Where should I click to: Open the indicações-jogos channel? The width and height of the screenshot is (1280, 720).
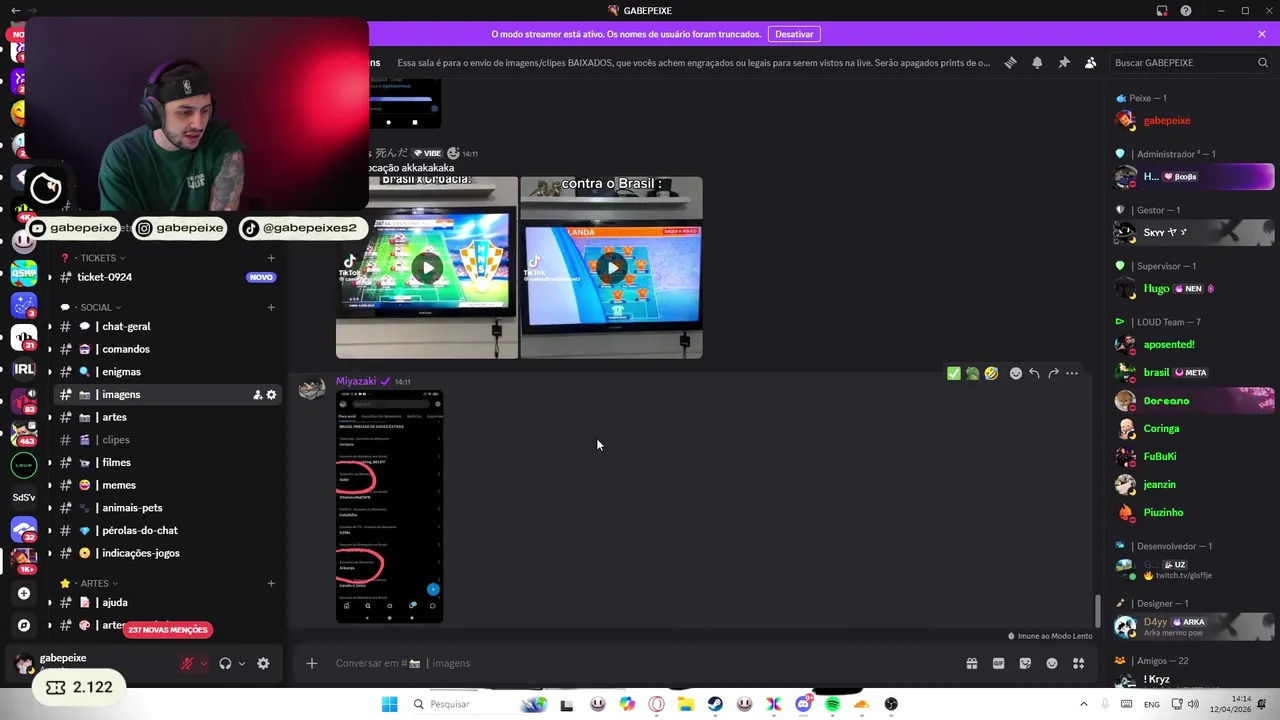pyautogui.click(x=167, y=553)
